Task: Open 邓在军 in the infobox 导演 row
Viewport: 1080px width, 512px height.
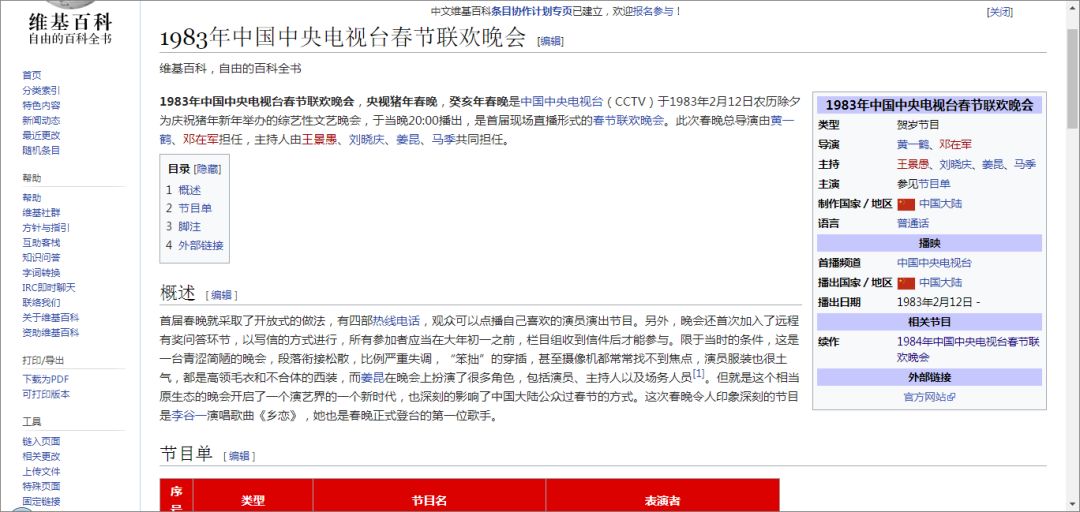Action: (955, 145)
